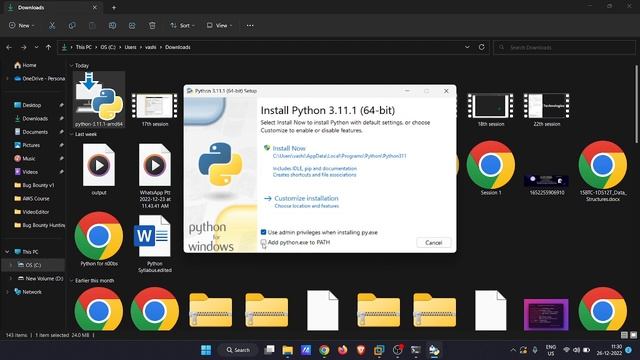Screen dimensions: 640x360
Task: Click the Share icon in Explorer toolbar
Action: [x=132, y=25]
